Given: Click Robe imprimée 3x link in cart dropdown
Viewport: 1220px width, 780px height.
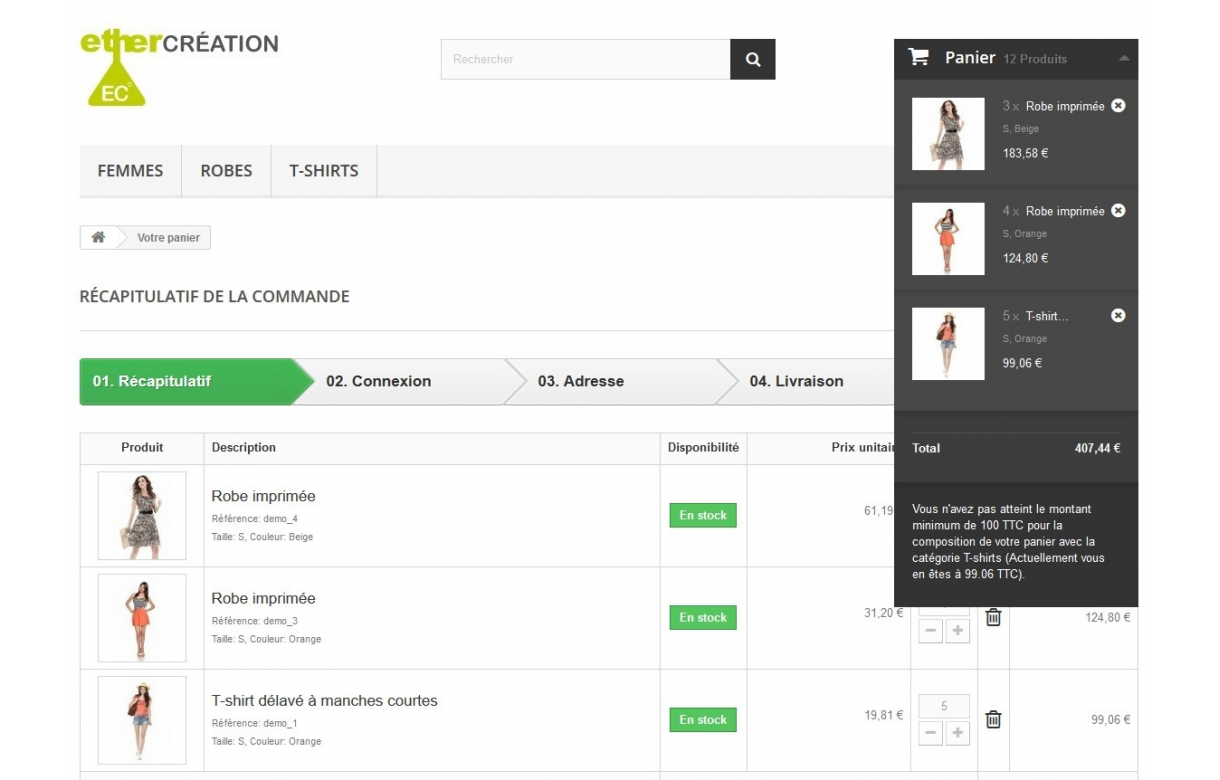Looking at the screenshot, I should 1065,106.
